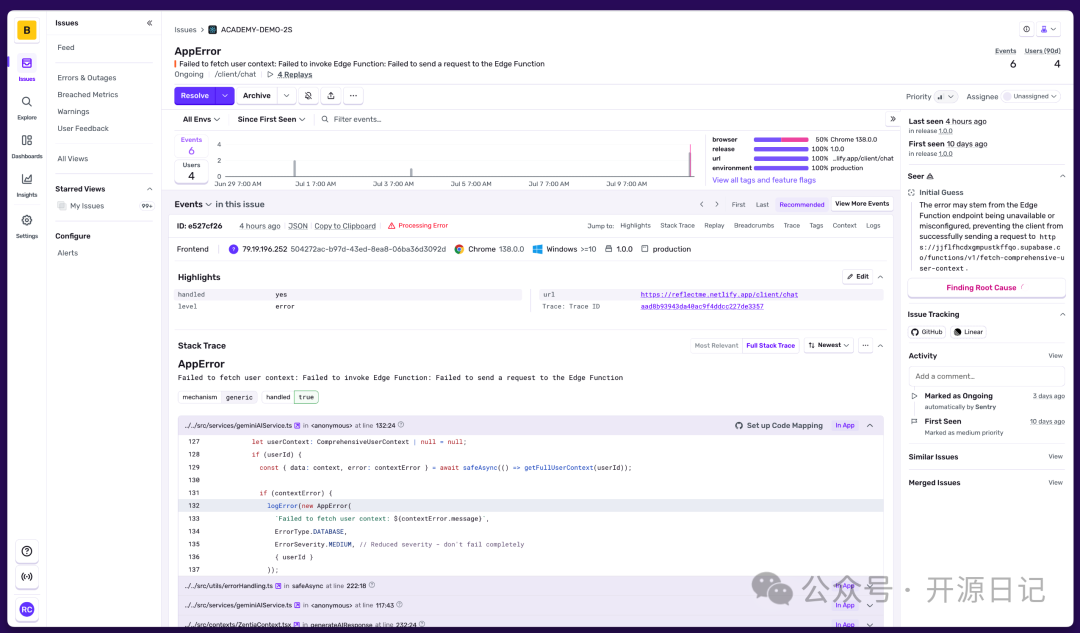Go to the previous event arrow

point(701,205)
